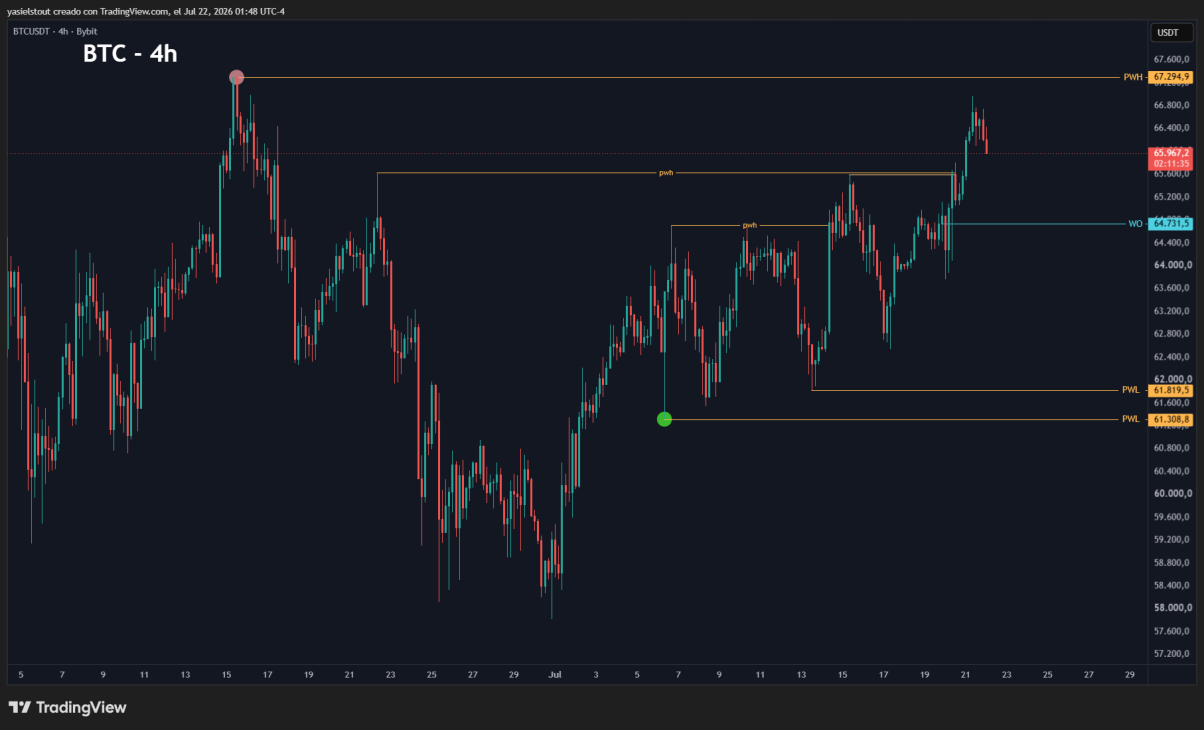The width and height of the screenshot is (1204, 730).
Task: Click the 60.000,0 price axis label
Action: coord(1171,494)
